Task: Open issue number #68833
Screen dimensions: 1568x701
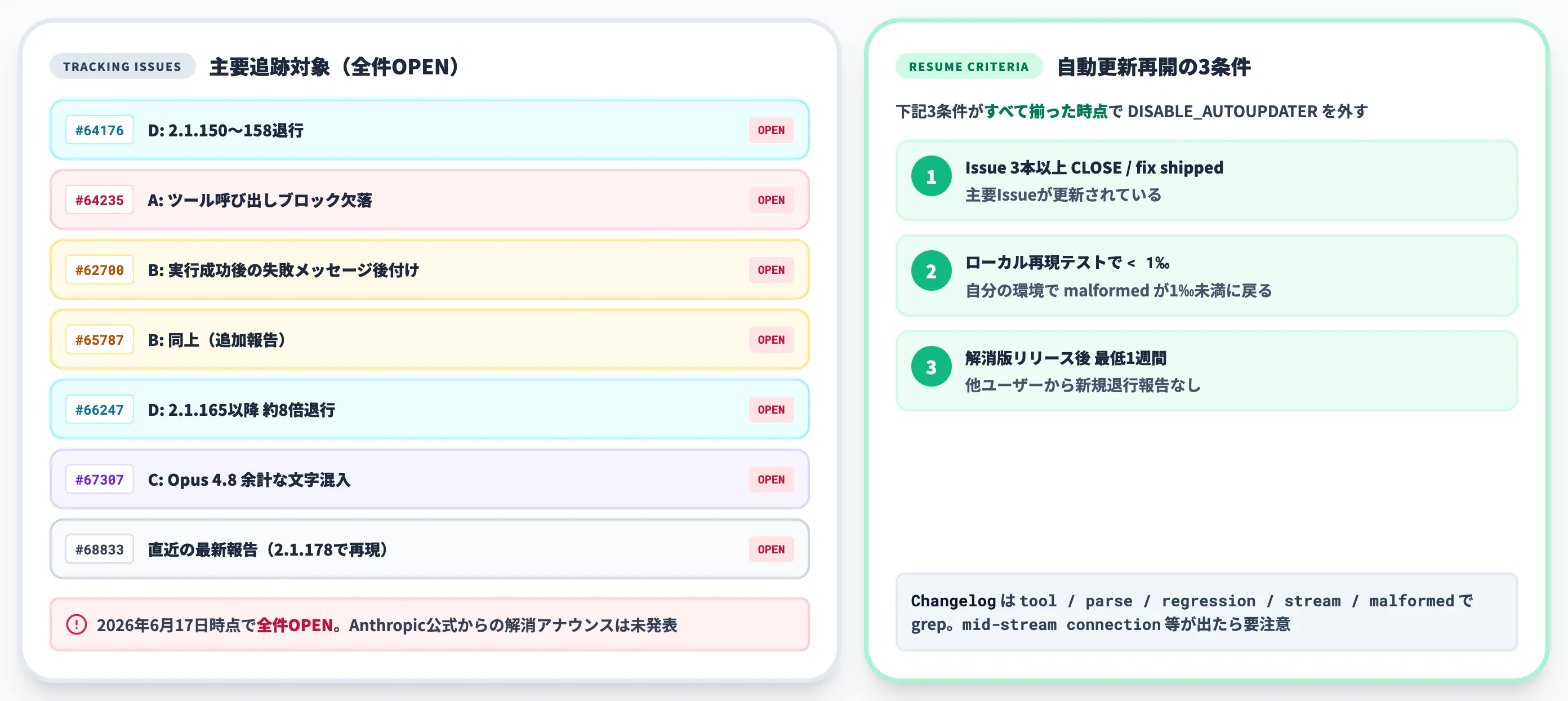Action: click(x=99, y=549)
